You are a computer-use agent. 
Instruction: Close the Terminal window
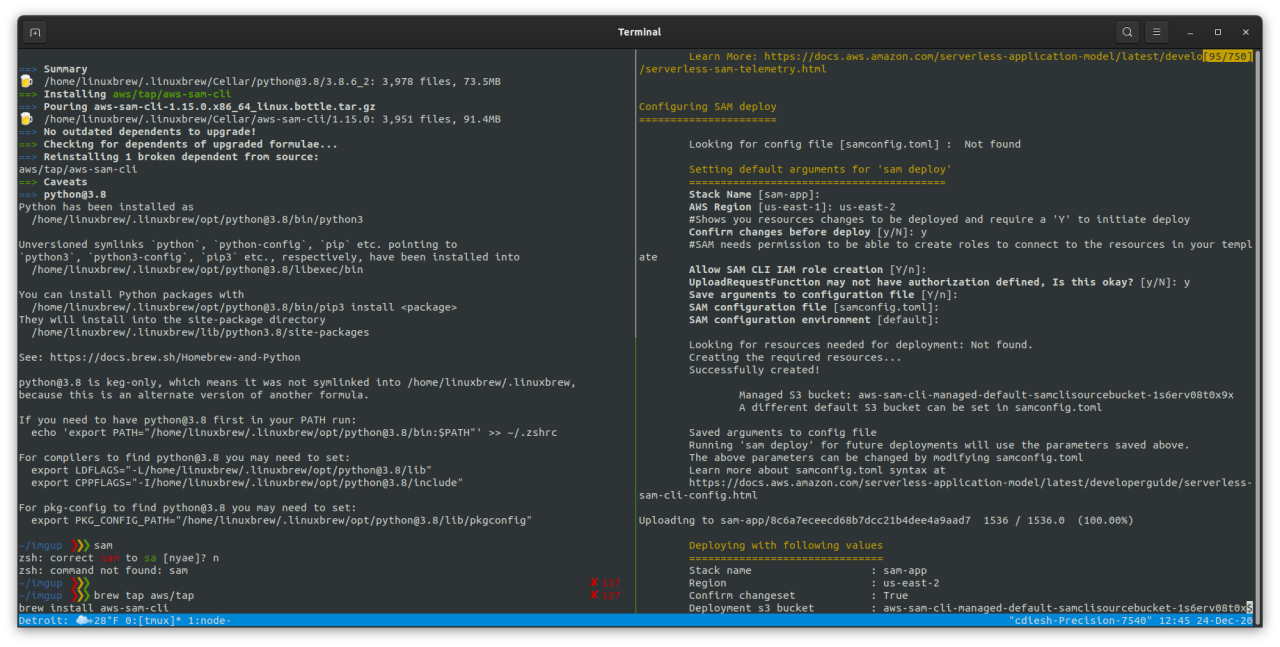pyautogui.click(x=1246, y=32)
